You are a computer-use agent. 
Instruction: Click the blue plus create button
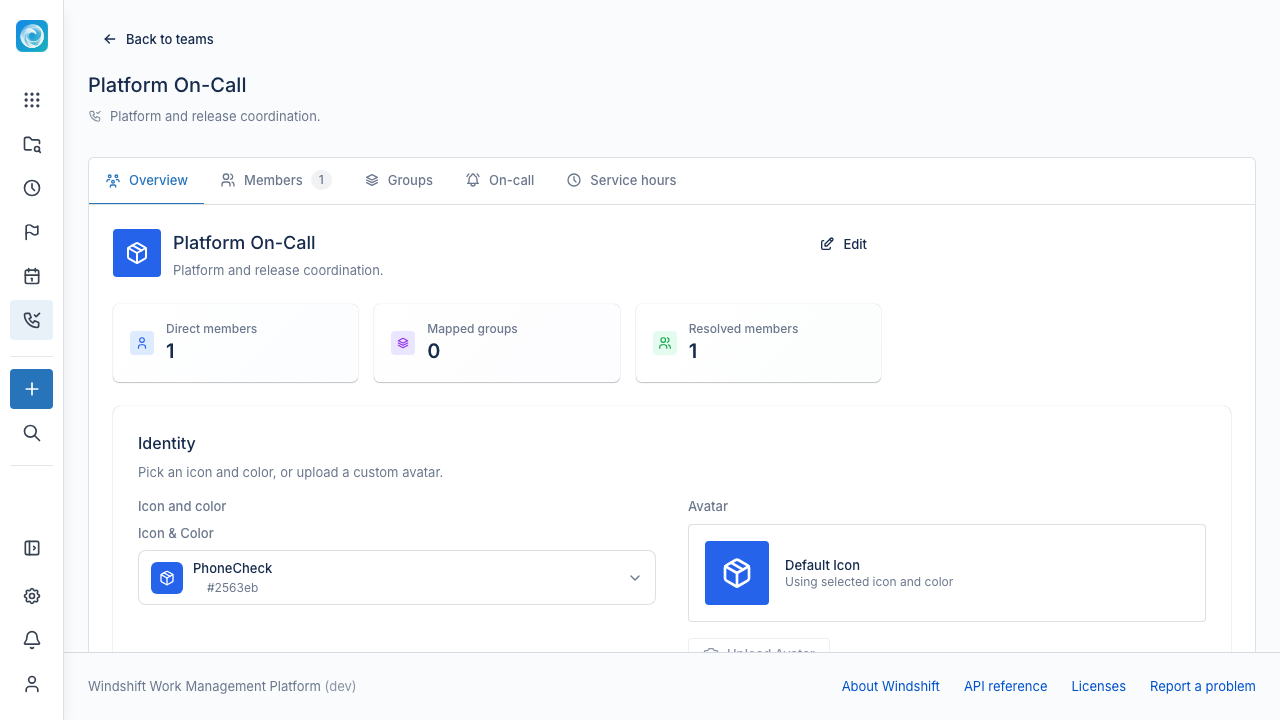pyautogui.click(x=32, y=389)
